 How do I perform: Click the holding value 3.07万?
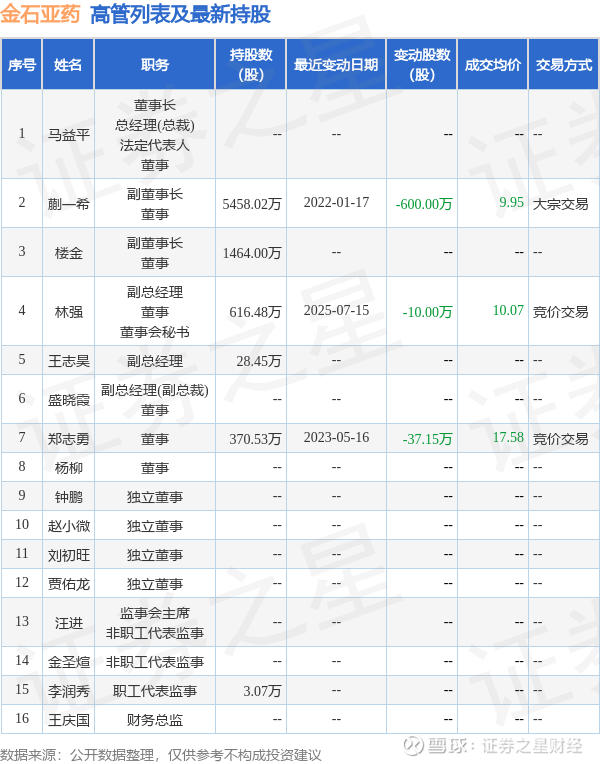(262, 691)
